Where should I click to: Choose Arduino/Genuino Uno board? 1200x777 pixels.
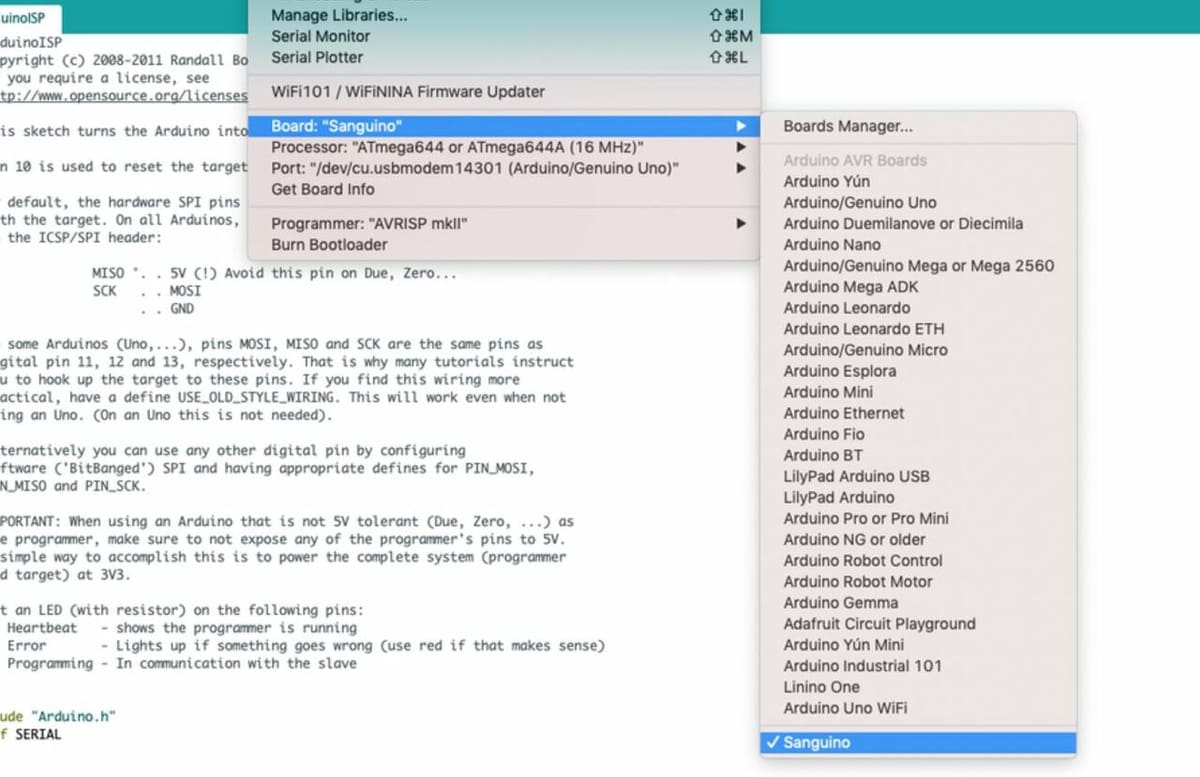918,202
